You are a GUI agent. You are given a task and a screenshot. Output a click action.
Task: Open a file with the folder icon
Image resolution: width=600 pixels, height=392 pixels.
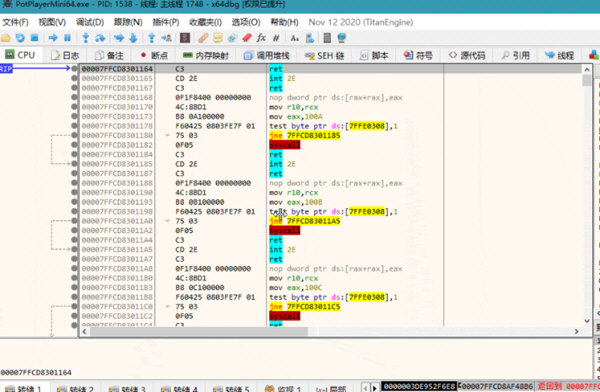6,38
